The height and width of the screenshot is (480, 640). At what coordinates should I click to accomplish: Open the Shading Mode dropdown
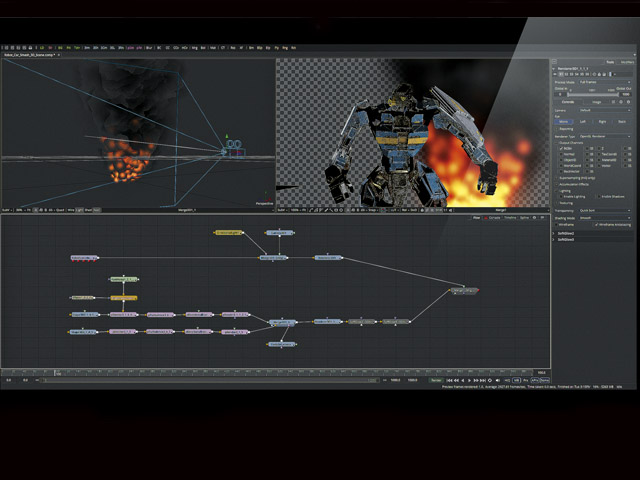coord(605,218)
